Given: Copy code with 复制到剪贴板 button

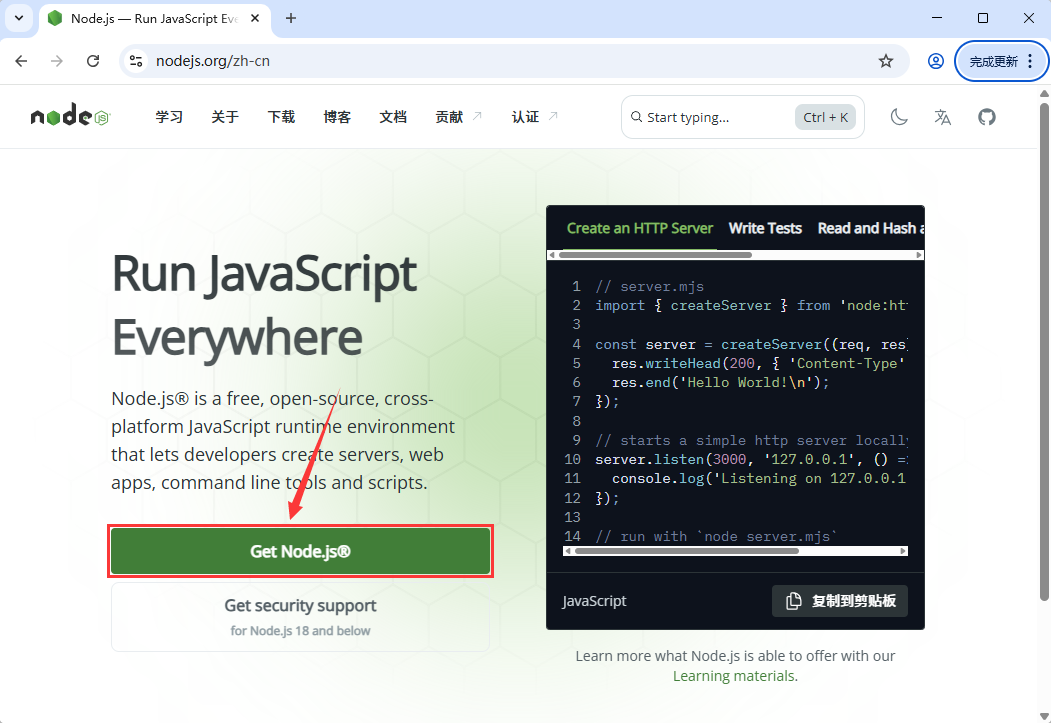Looking at the screenshot, I should [x=840, y=600].
